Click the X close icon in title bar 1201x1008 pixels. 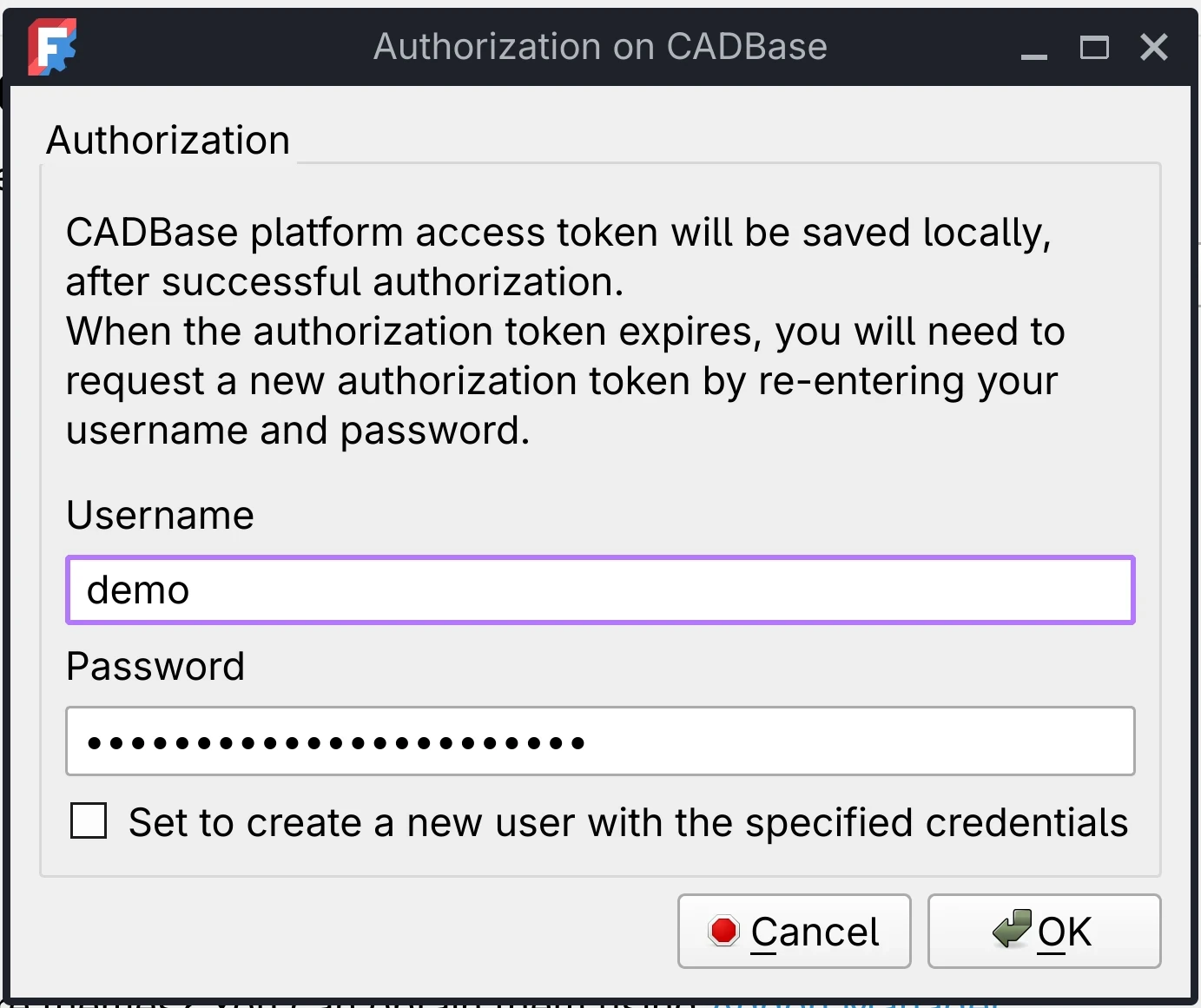tap(1153, 48)
